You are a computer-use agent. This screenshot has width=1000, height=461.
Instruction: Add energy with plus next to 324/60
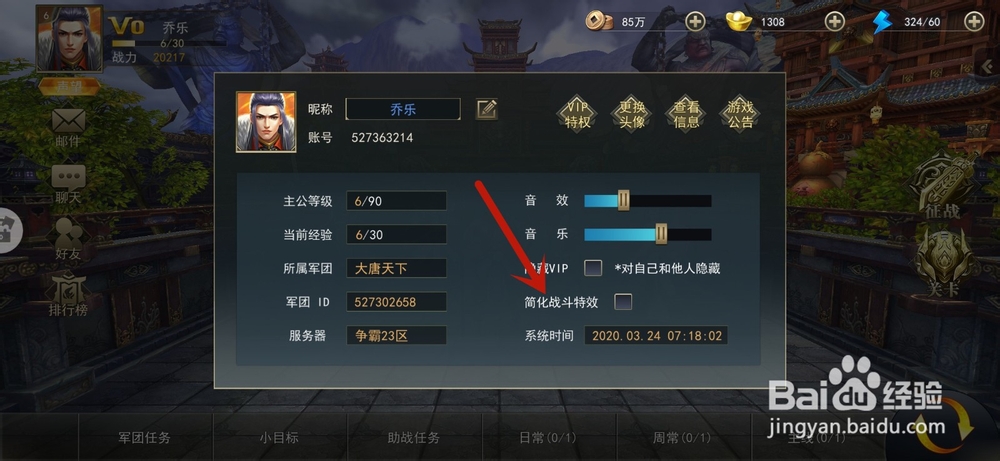point(974,22)
